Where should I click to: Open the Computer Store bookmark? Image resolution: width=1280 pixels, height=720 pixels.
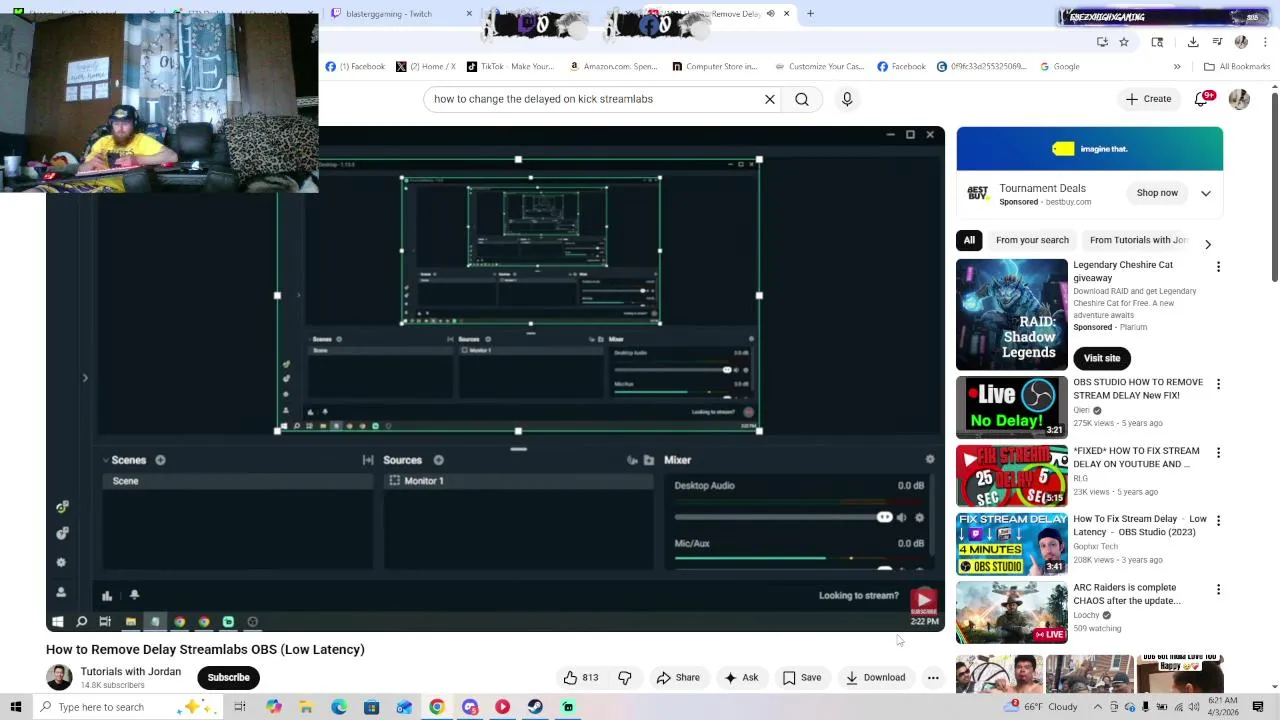click(714, 66)
